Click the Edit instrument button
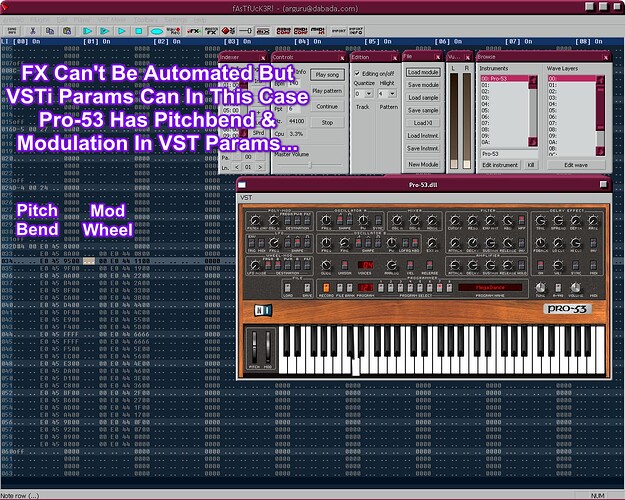The height and width of the screenshot is (500, 625). (500, 165)
